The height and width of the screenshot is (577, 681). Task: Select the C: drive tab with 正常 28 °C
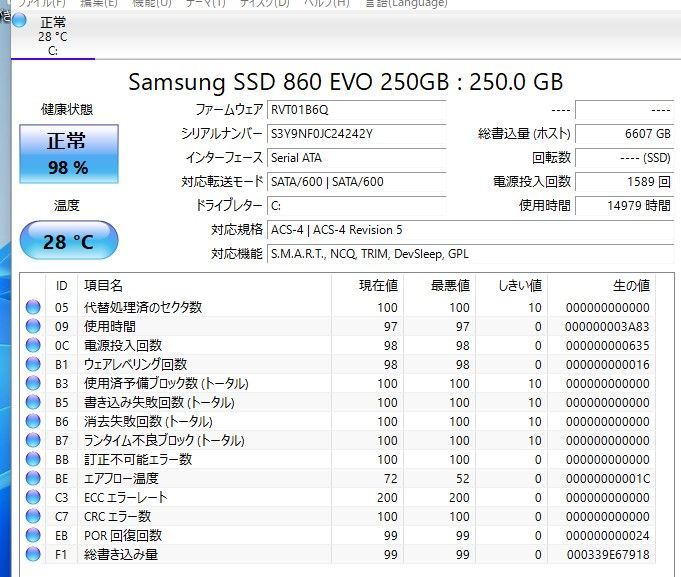click(53, 36)
